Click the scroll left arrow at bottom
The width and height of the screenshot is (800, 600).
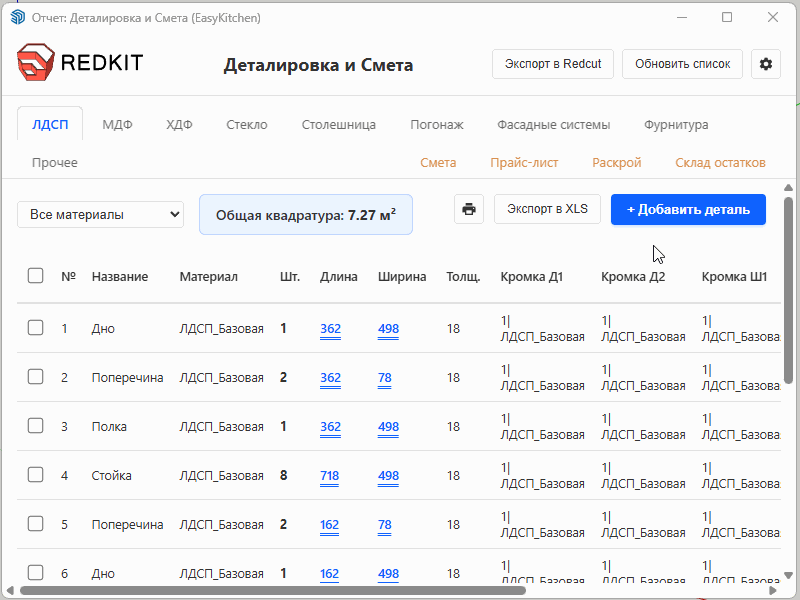(10, 590)
